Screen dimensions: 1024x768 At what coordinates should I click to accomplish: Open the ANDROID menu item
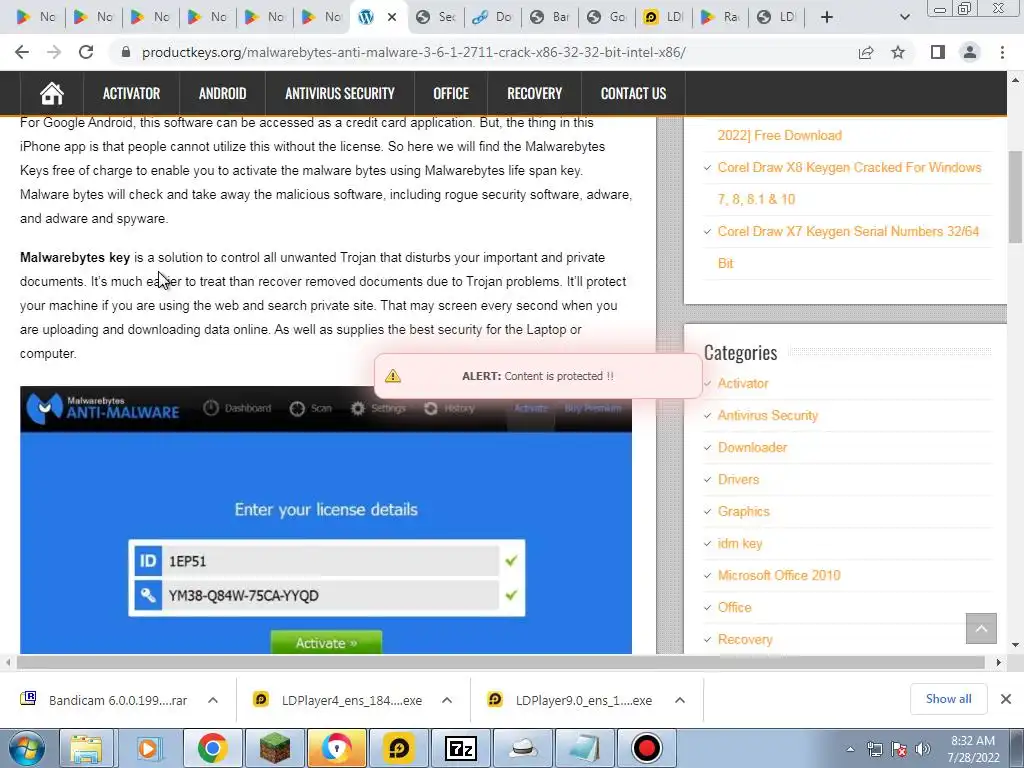coord(223,93)
